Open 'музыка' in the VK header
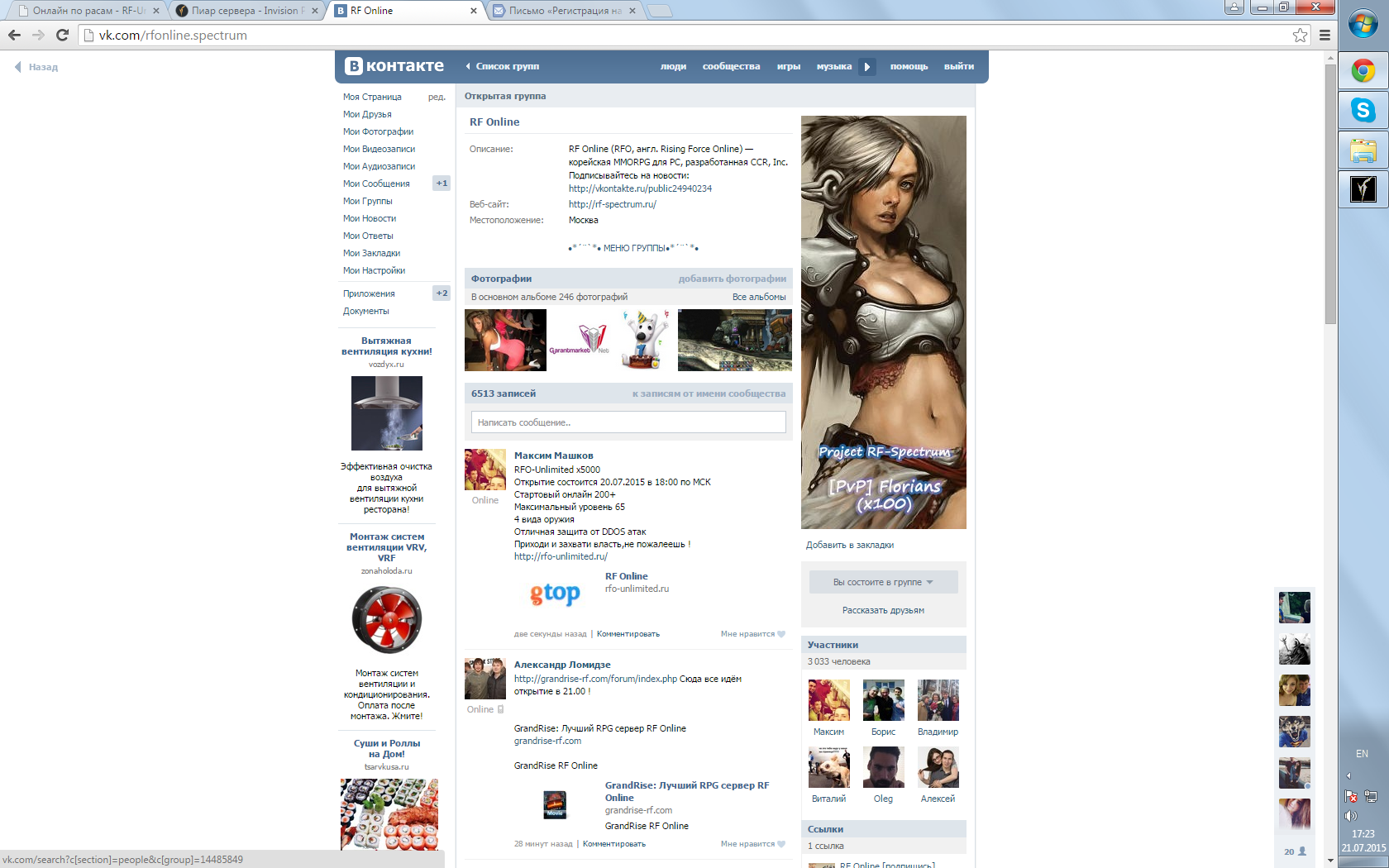Screen dimensions: 1389x868 click(x=833, y=66)
